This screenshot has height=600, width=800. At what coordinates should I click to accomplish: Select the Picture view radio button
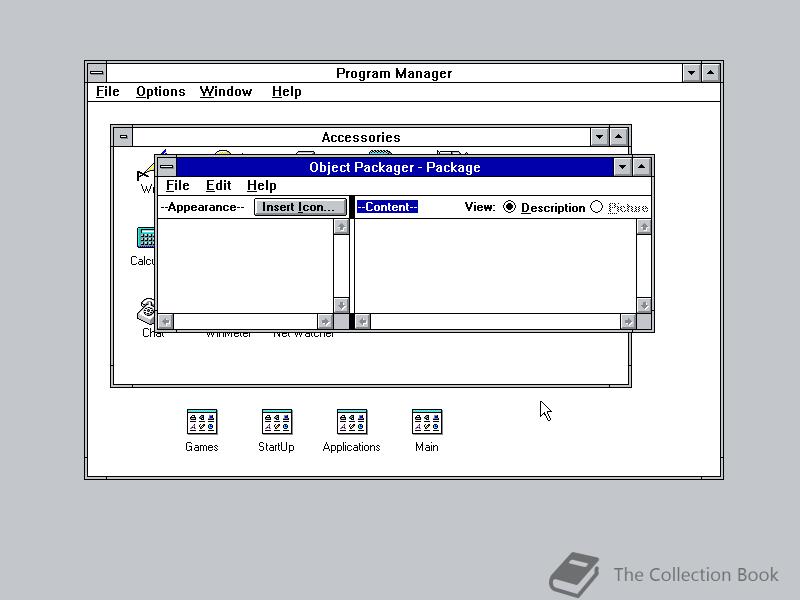click(x=597, y=207)
